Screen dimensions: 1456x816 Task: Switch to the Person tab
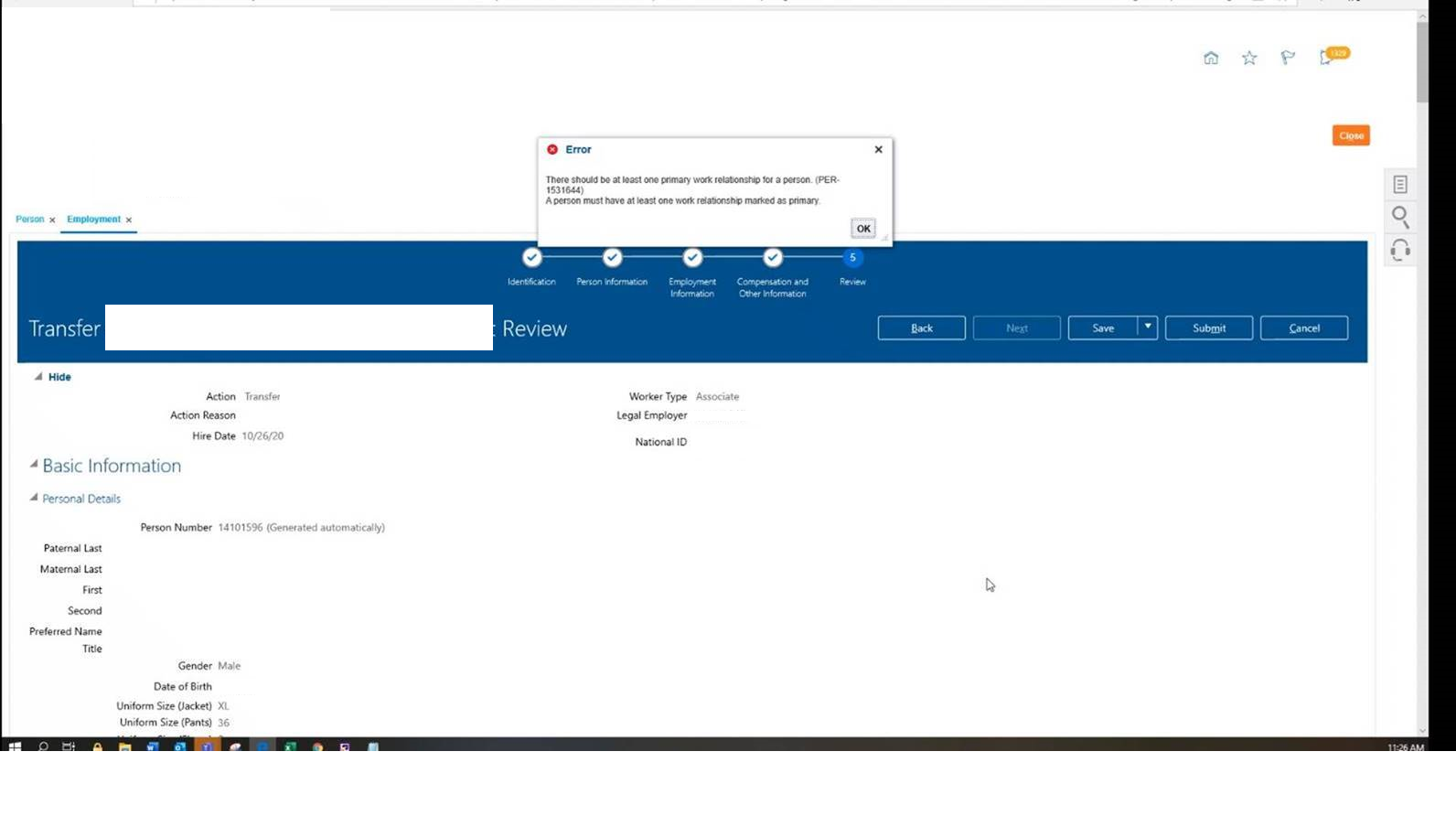point(29,220)
